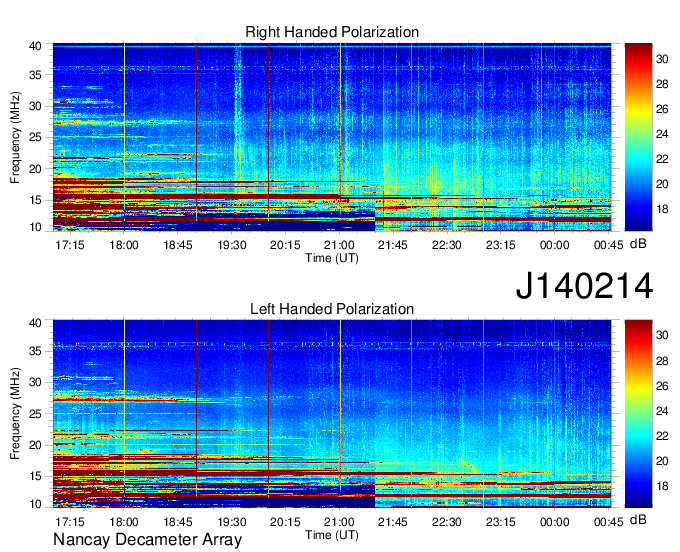Click the 00:45 time tick under the upper plot
The height and width of the screenshot is (552, 680).
(x=609, y=245)
